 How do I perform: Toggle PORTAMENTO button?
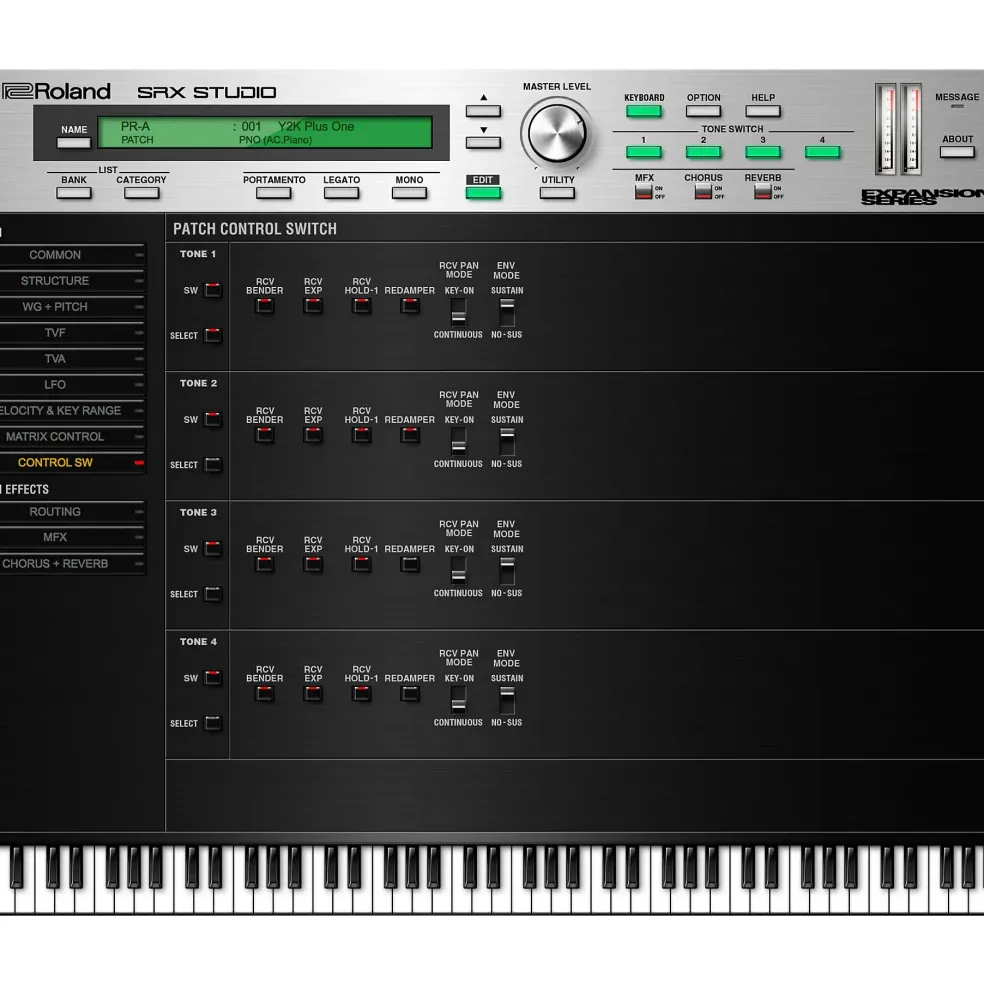[x=273, y=193]
